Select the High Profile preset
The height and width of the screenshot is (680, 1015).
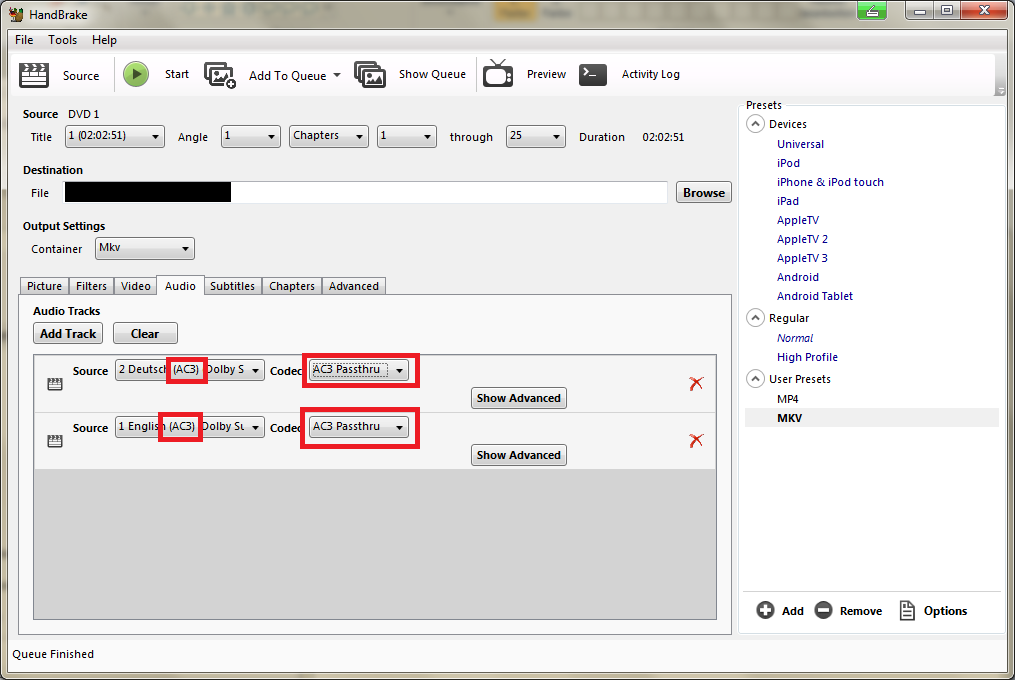click(807, 357)
